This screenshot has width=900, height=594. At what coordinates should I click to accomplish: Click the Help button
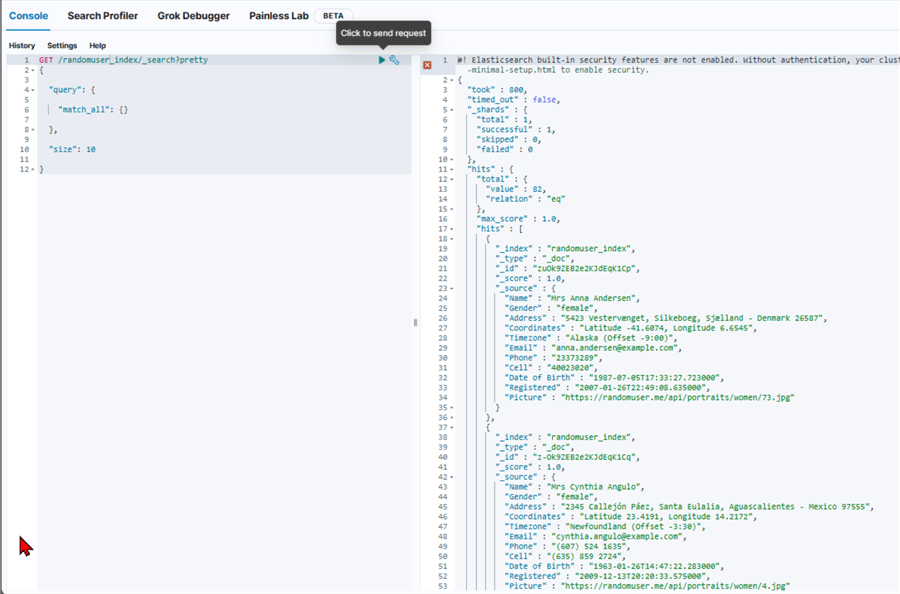coord(97,46)
